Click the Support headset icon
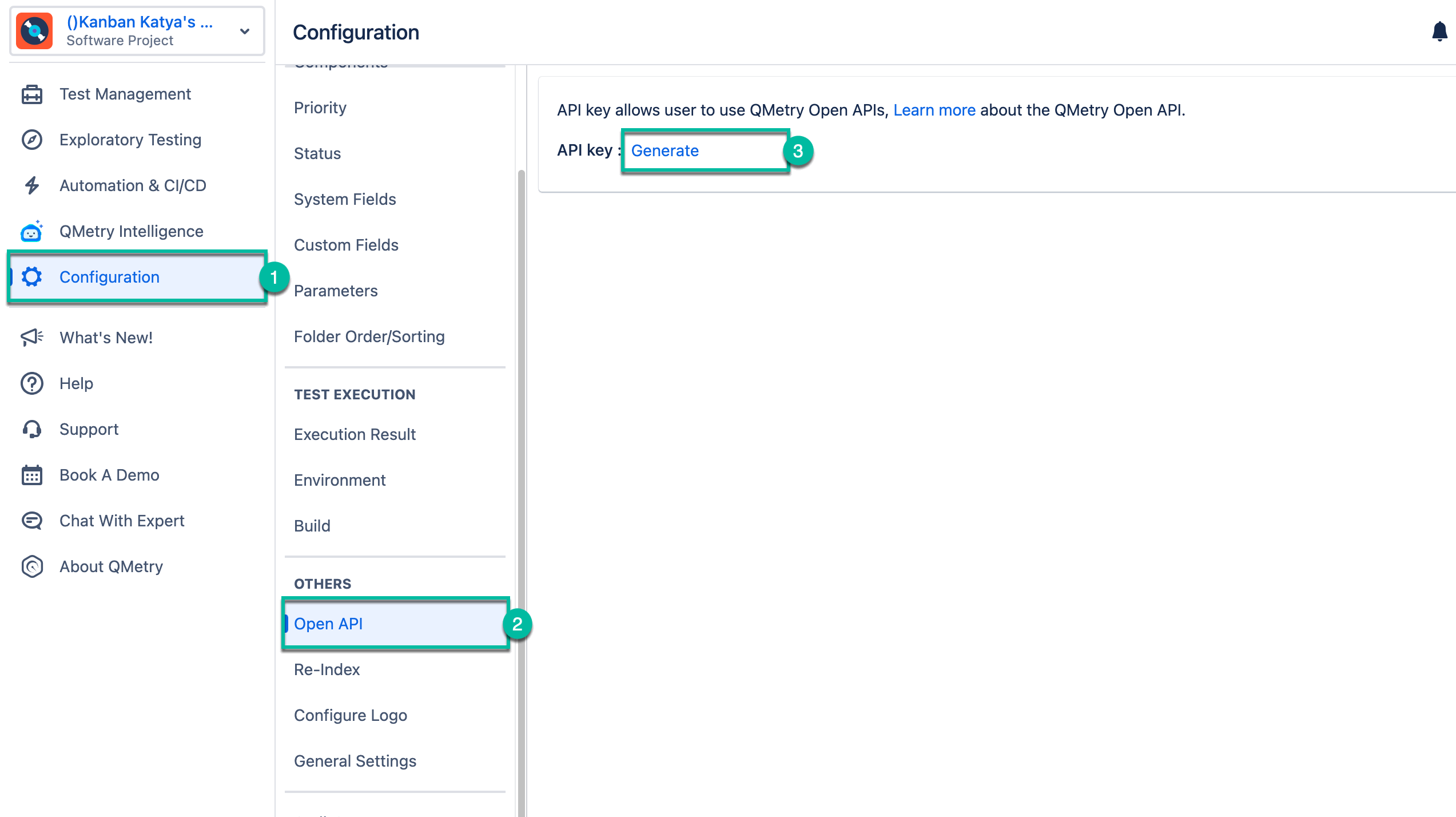This screenshot has height=817, width=1456. (32, 429)
